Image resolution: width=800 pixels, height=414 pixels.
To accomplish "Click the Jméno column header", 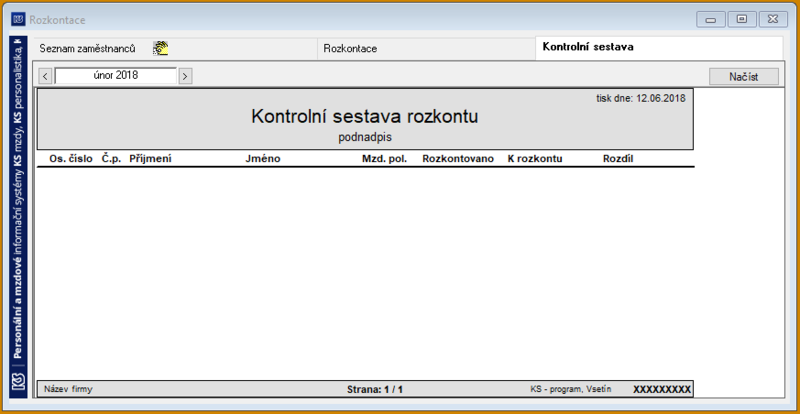I will (263, 159).
